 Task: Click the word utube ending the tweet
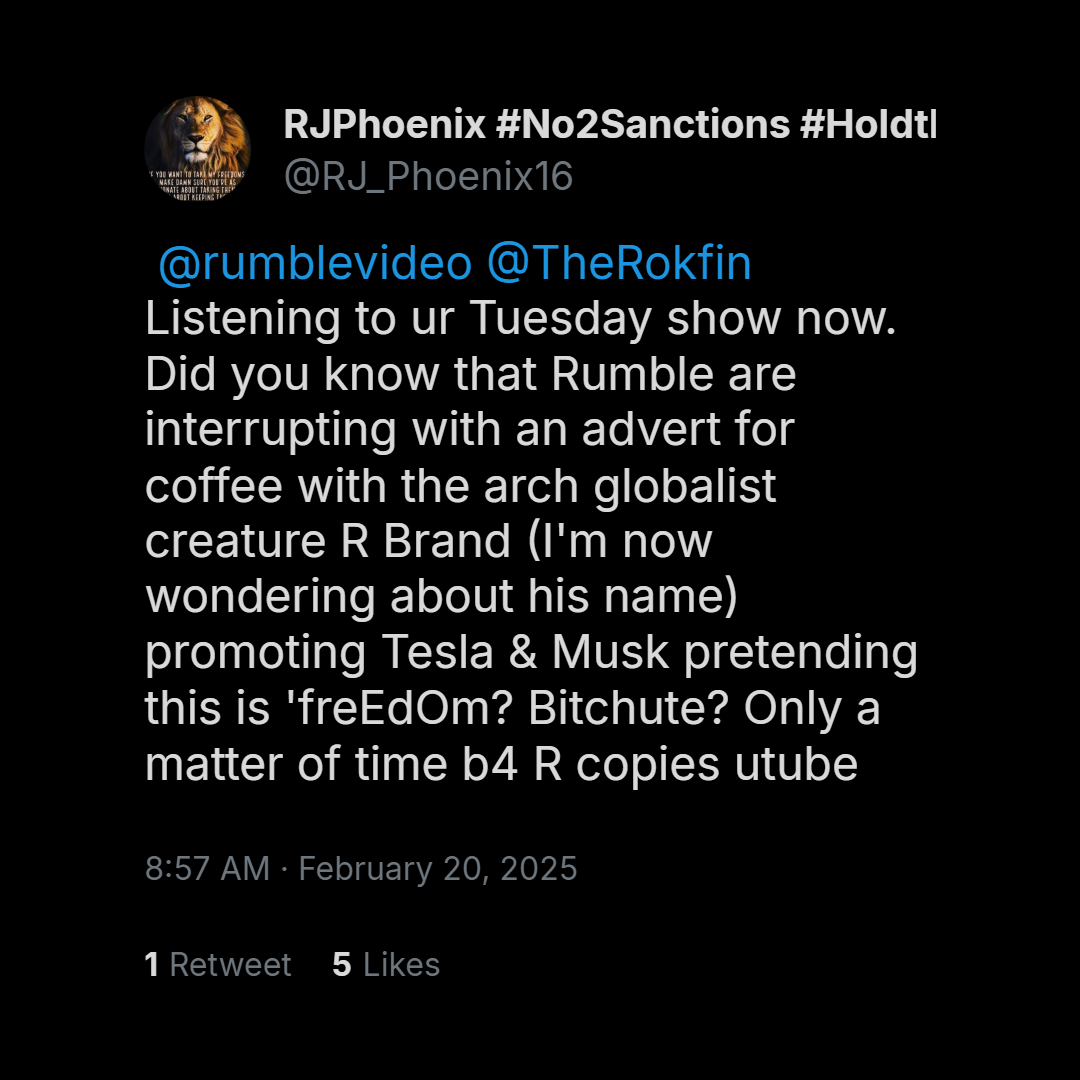coord(796,765)
